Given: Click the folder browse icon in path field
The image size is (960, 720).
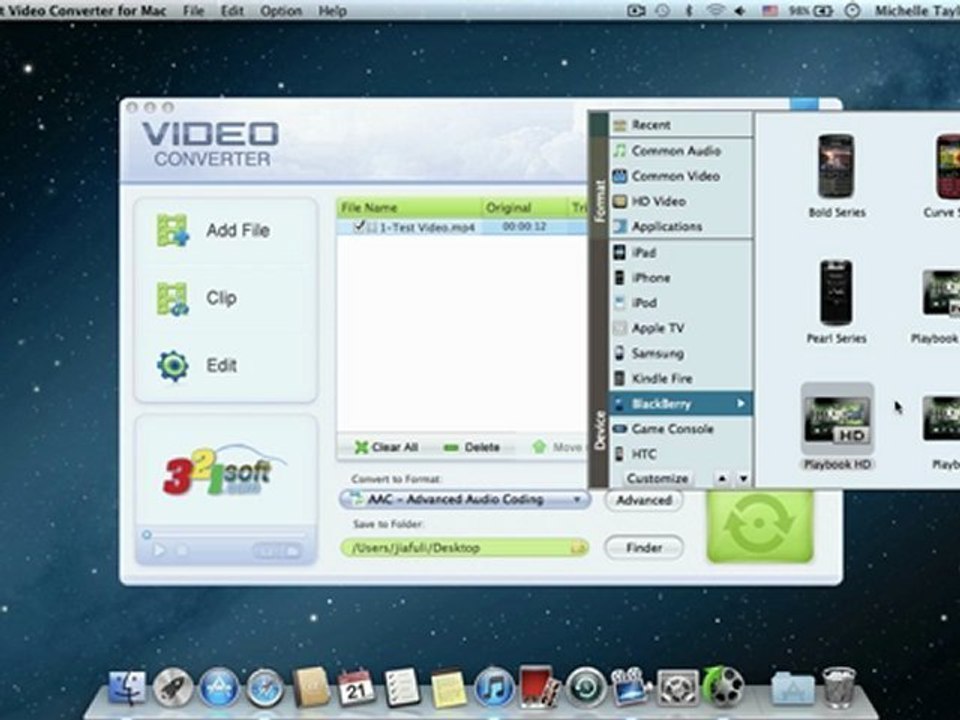Looking at the screenshot, I should click(x=578, y=548).
